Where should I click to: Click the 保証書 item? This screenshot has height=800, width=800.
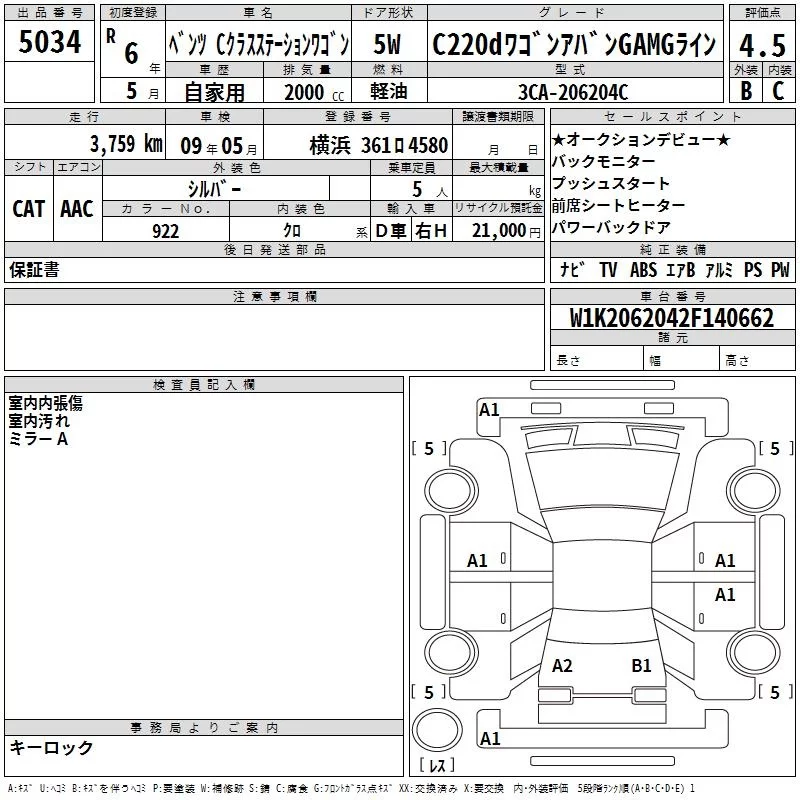(34, 269)
